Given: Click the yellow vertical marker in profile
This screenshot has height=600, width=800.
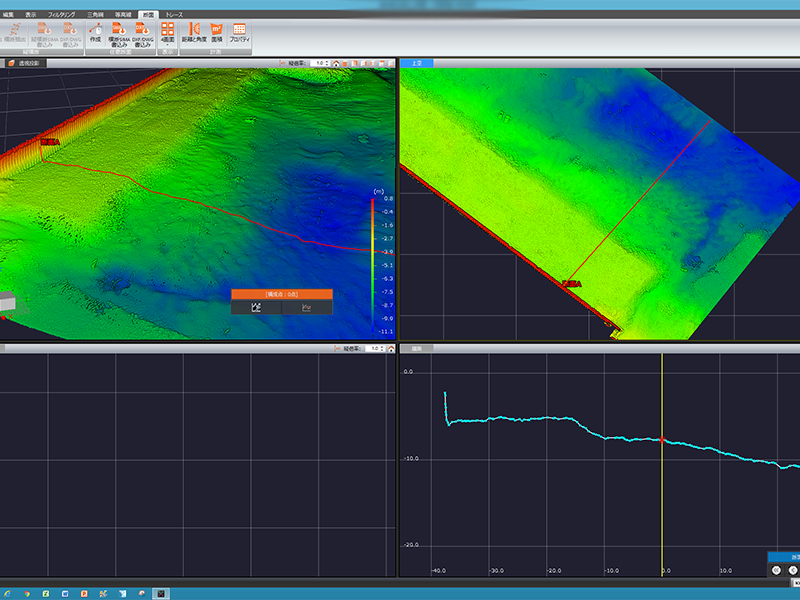Looking at the screenshot, I should pyautogui.click(x=662, y=464).
